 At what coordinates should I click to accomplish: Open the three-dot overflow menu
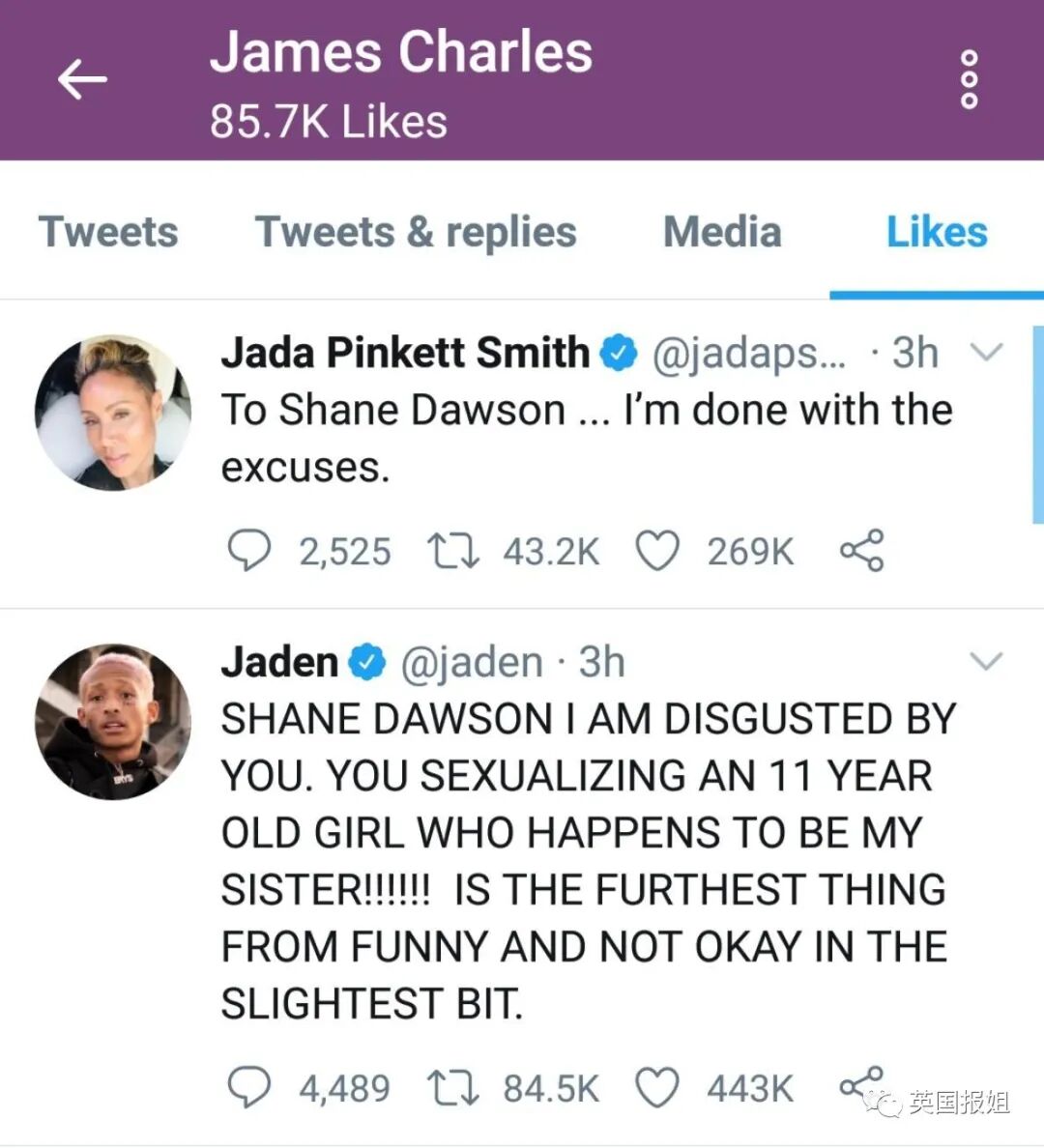970,79
